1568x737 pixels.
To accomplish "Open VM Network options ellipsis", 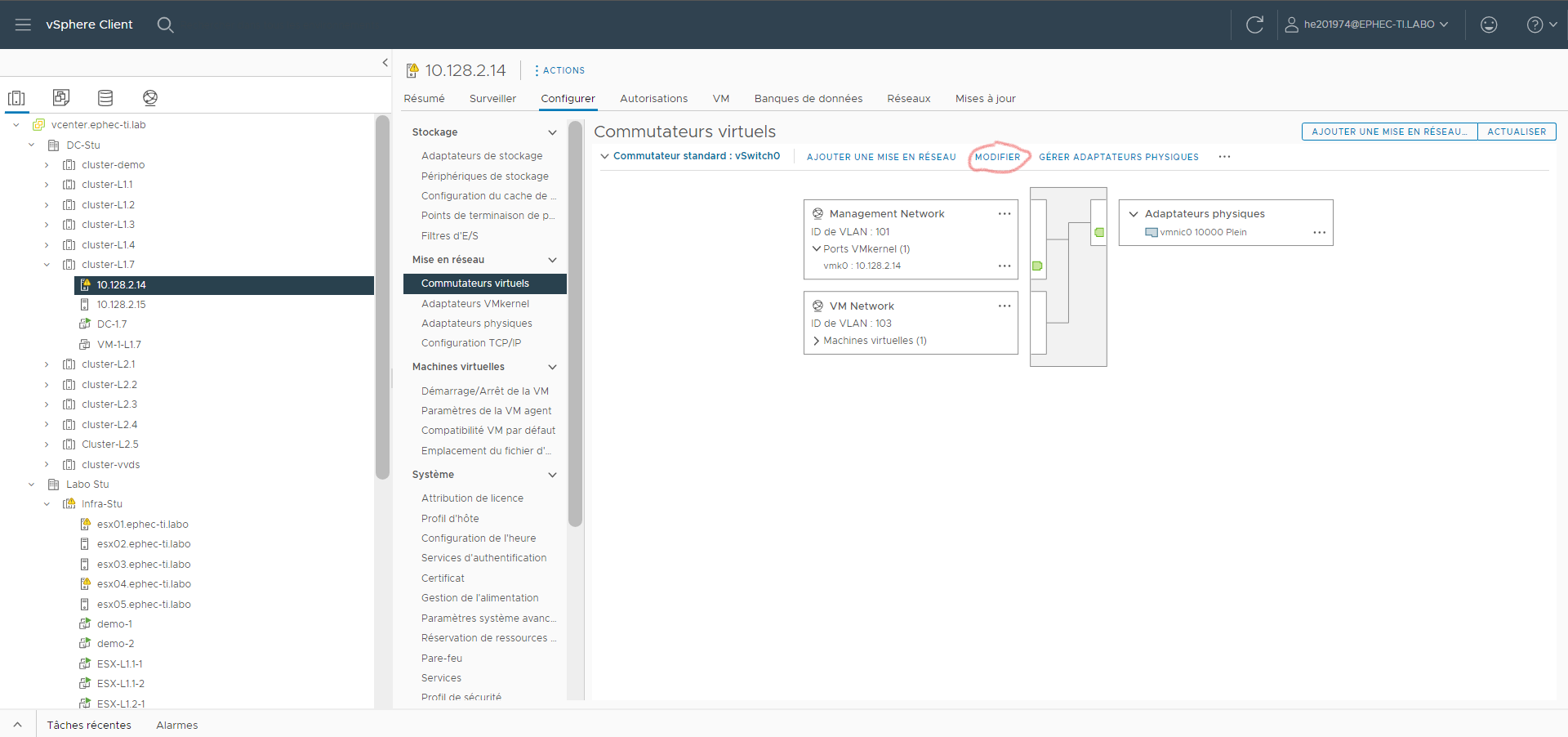I will tap(1004, 306).
